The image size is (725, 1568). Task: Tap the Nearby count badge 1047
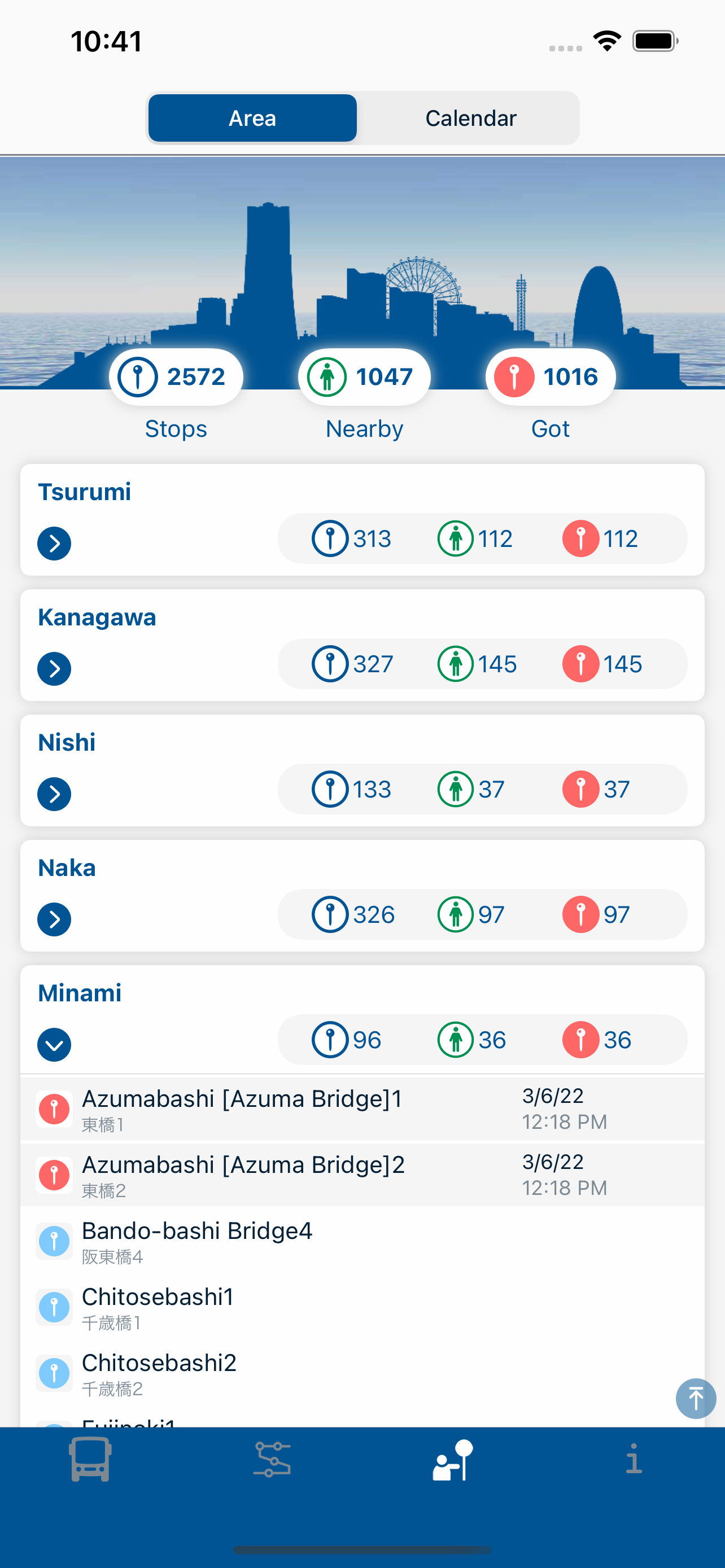tap(364, 377)
